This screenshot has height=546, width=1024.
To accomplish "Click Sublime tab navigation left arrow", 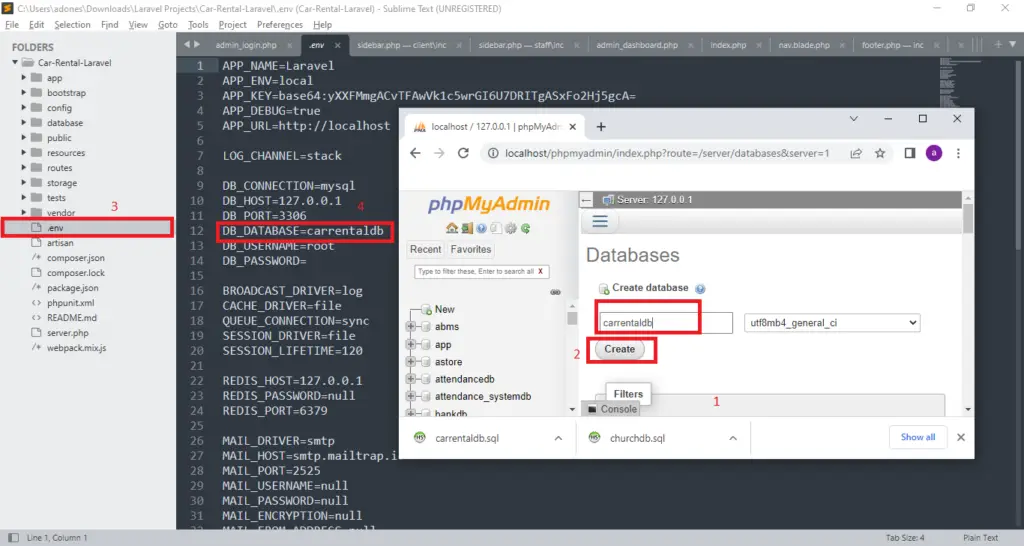I will click(x=187, y=44).
